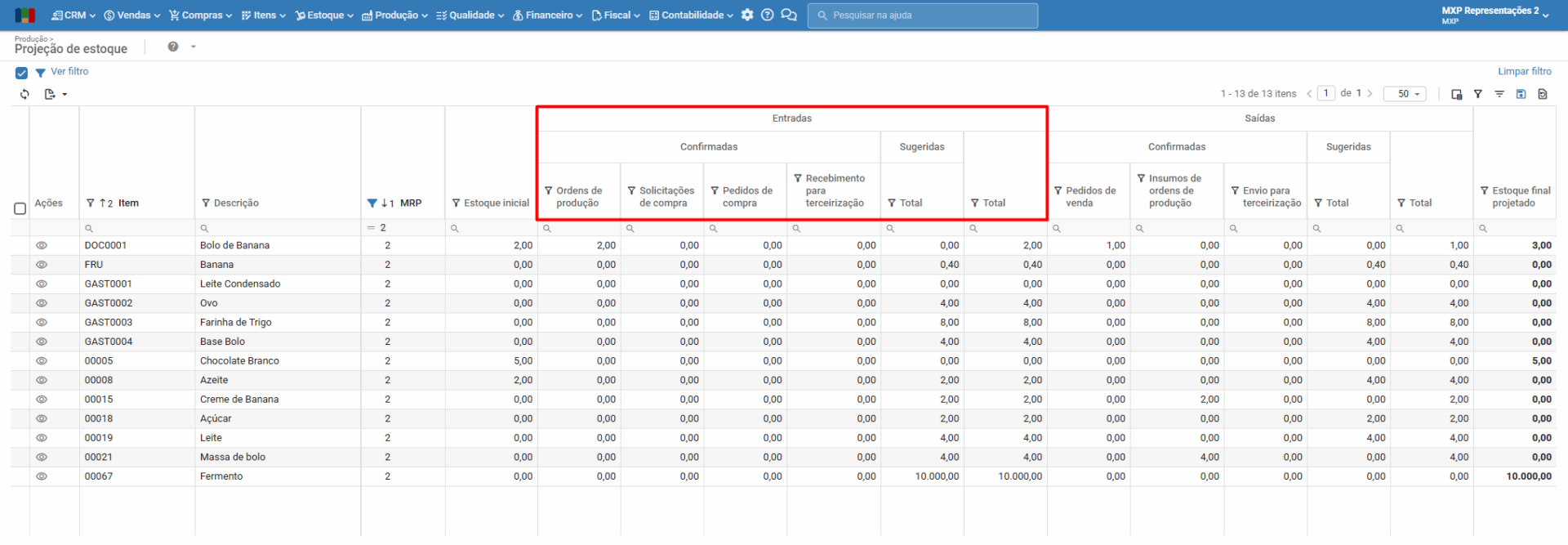Screen dimensions: 1568x545
Task: Open the Vendas menu
Action: click(x=131, y=15)
